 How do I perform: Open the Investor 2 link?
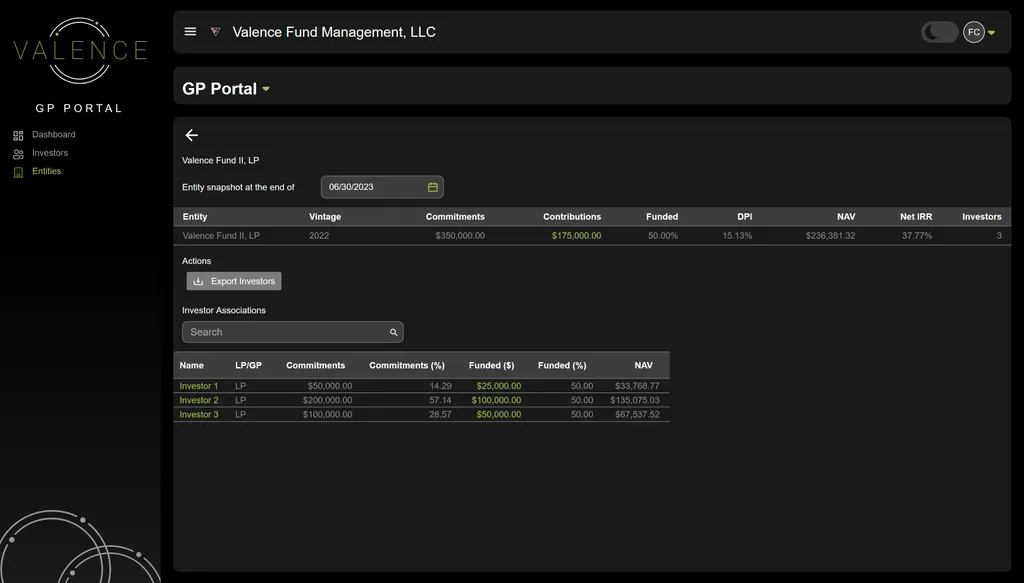pyautogui.click(x=199, y=400)
